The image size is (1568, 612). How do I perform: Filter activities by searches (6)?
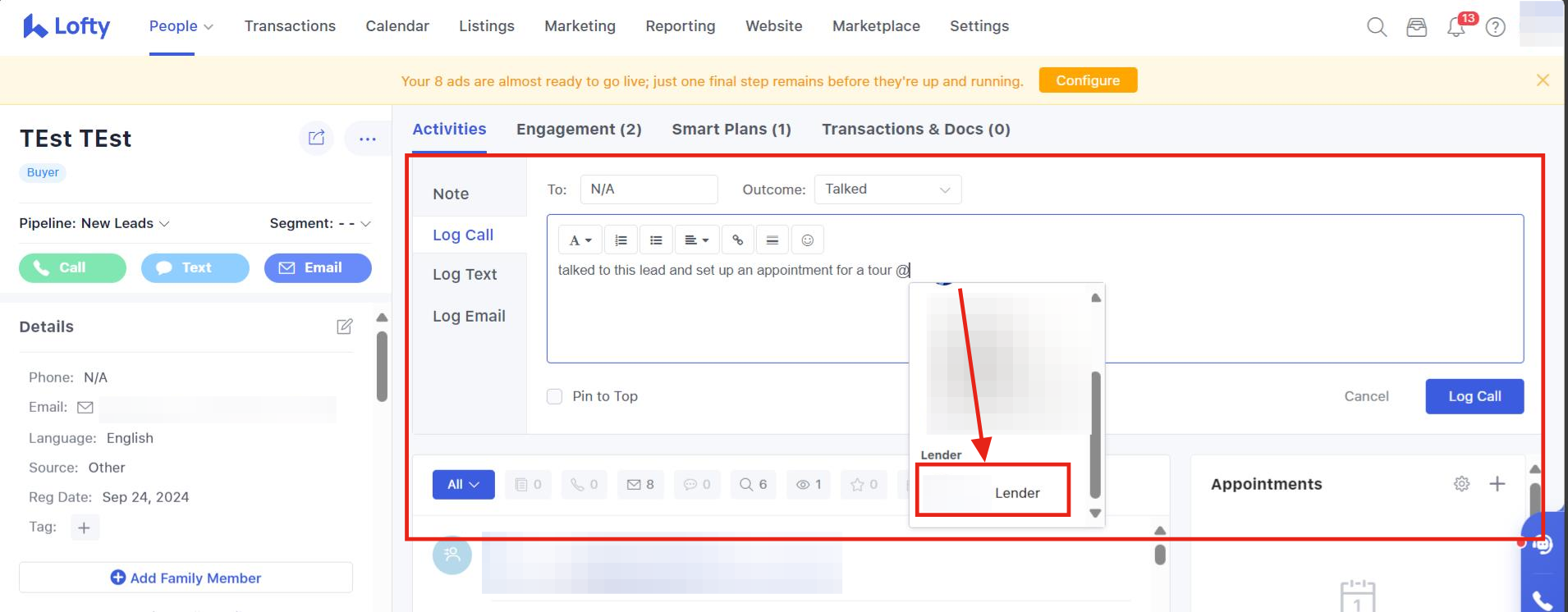pos(753,485)
